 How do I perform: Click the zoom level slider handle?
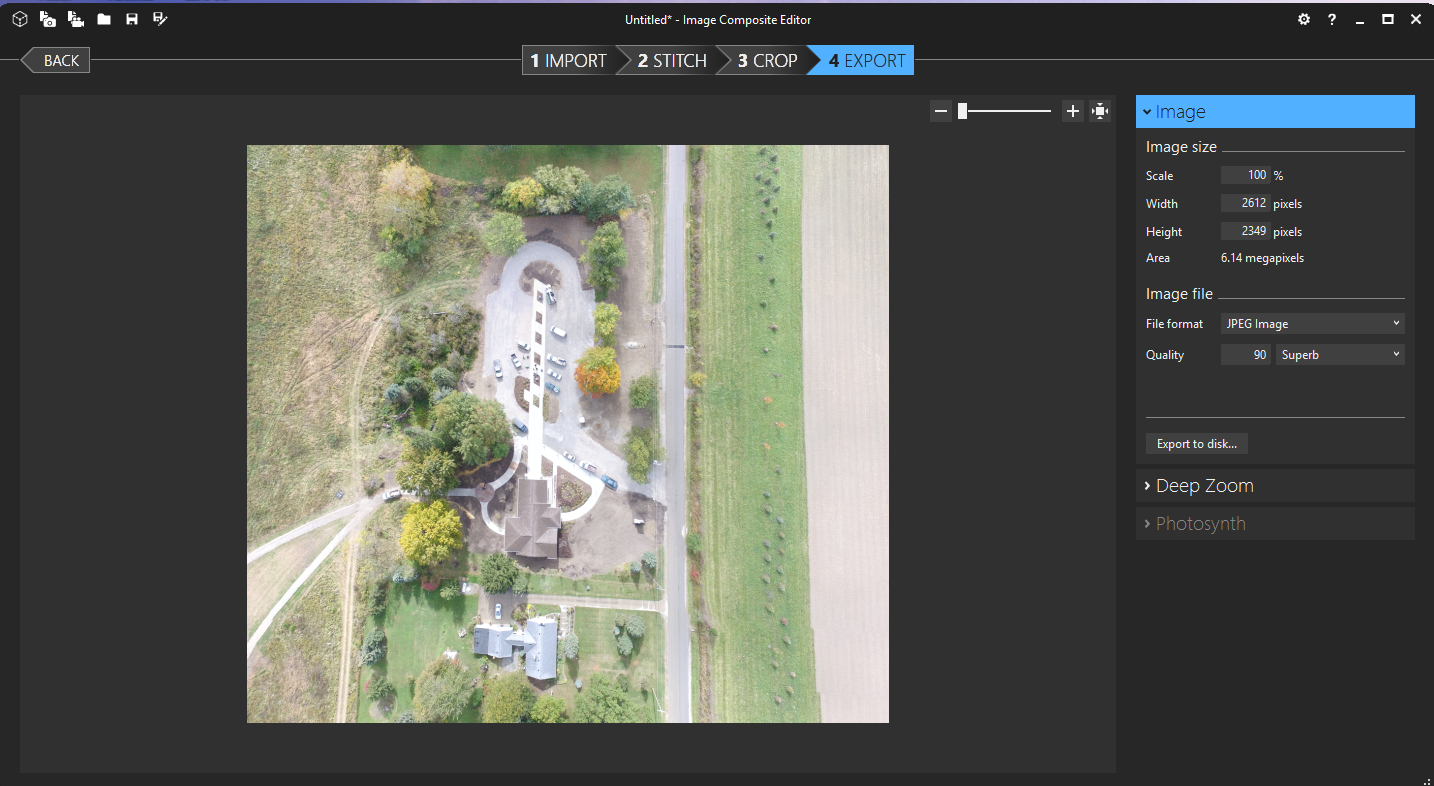[963, 110]
